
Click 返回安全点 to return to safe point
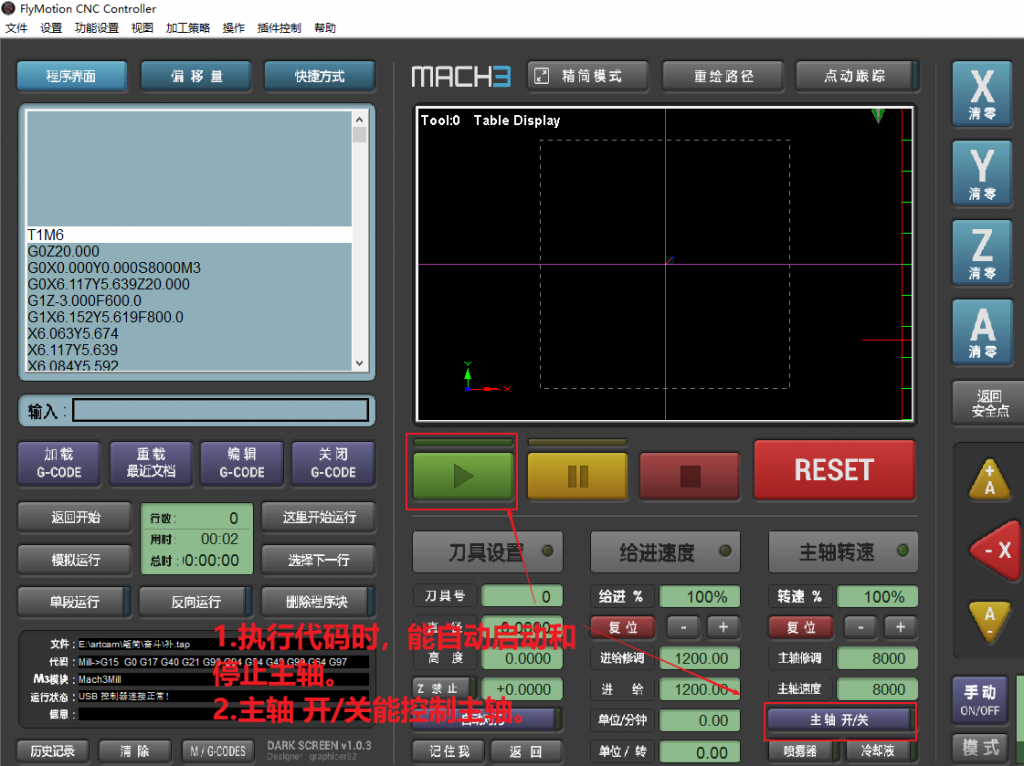point(989,404)
